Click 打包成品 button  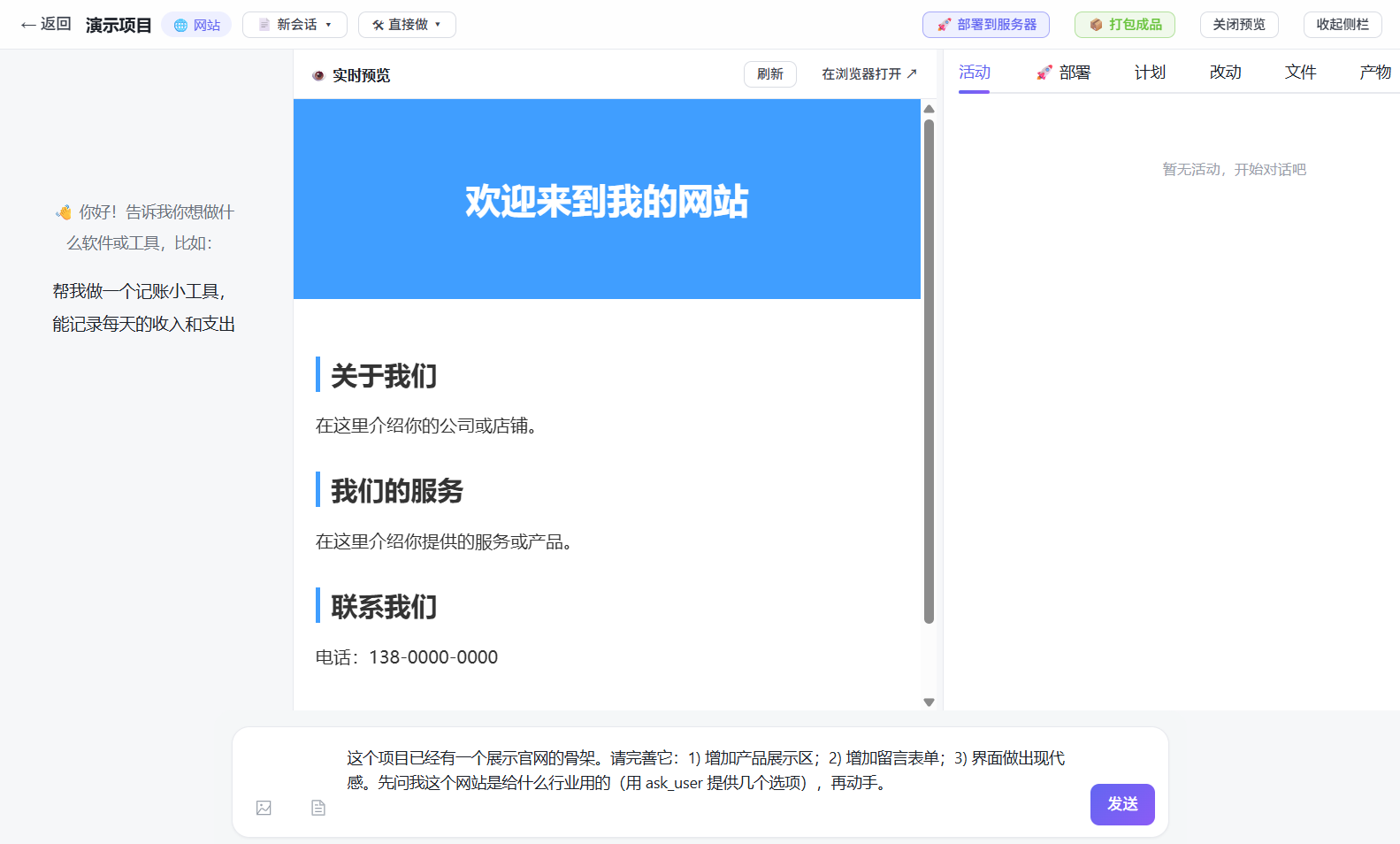[1125, 25]
